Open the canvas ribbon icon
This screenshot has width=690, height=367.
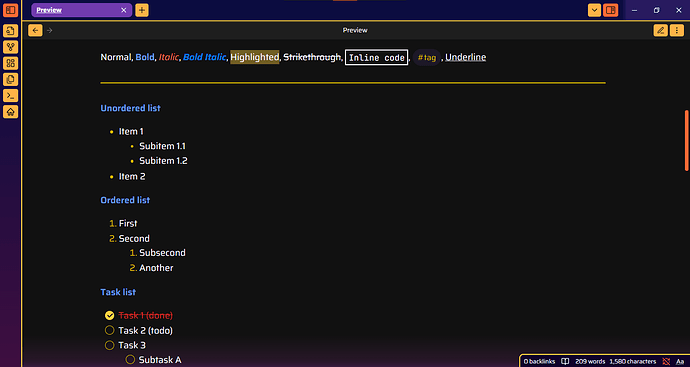pos(11,63)
